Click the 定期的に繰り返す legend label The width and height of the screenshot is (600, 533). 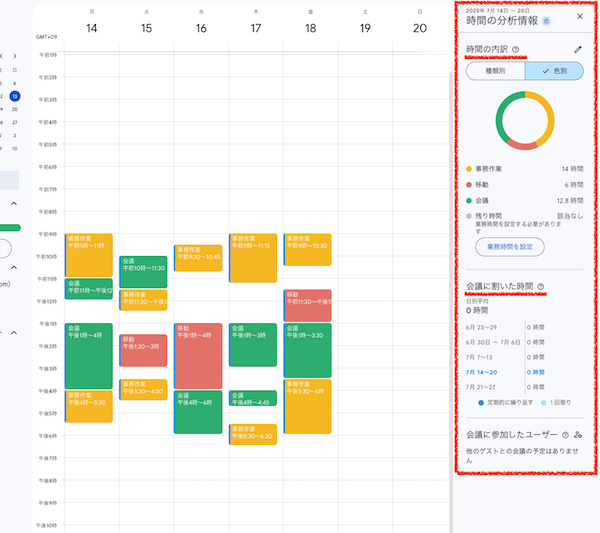pos(510,403)
